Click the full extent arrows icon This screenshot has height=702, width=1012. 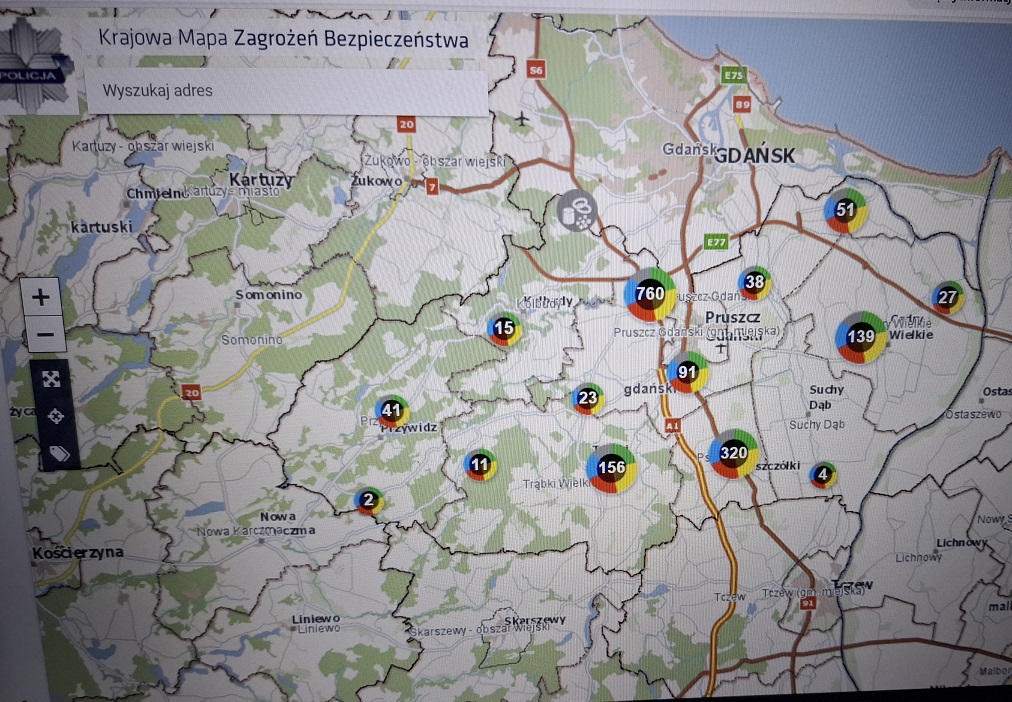point(52,378)
